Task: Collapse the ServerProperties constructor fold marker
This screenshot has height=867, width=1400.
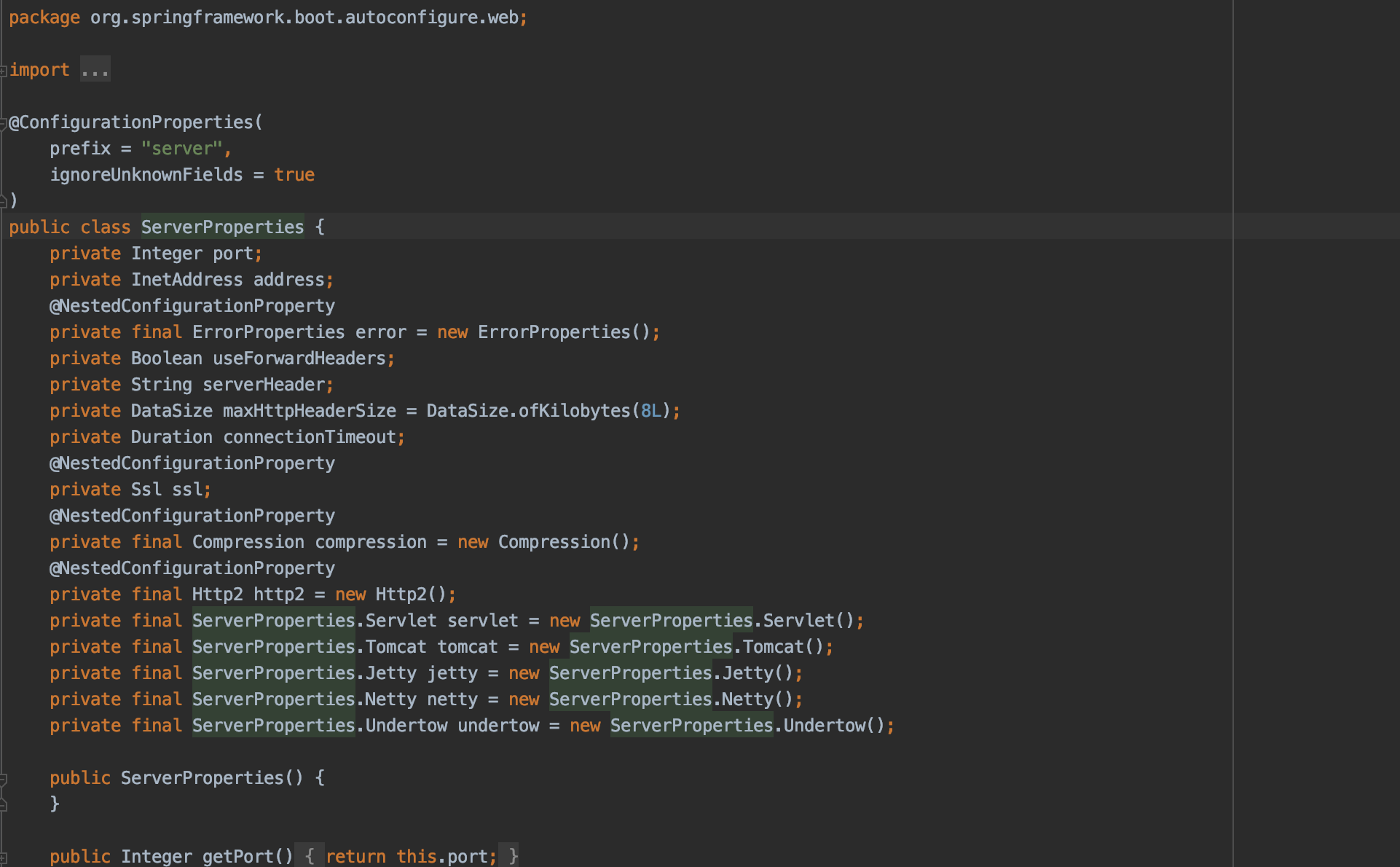Action: click(4, 780)
